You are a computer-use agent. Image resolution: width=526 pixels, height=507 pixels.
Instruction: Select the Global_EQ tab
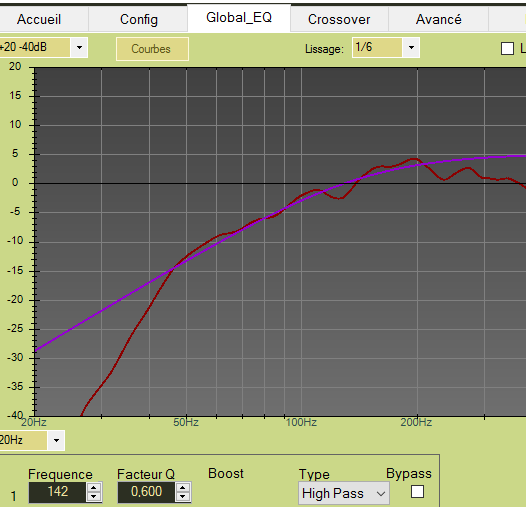[239, 18]
